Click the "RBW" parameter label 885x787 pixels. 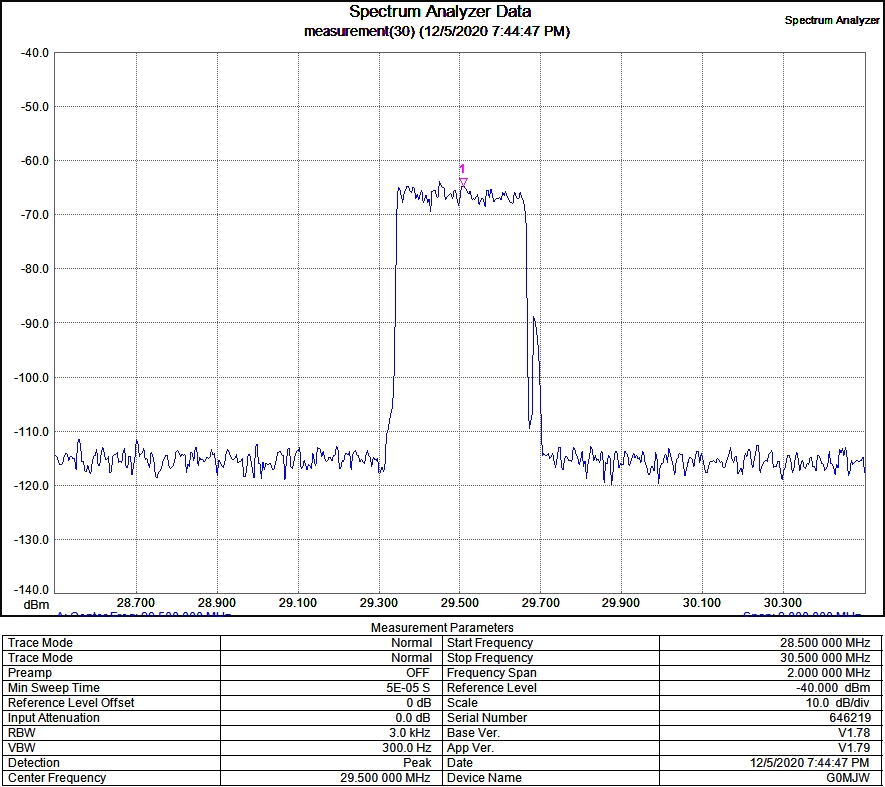coord(21,733)
